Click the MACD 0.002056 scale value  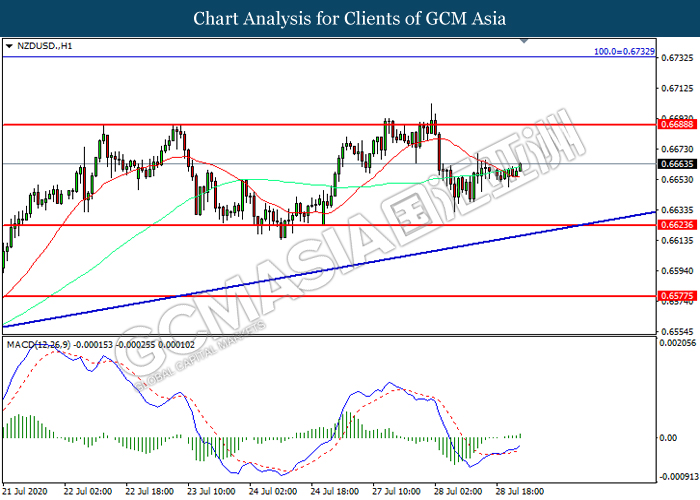(x=678, y=343)
